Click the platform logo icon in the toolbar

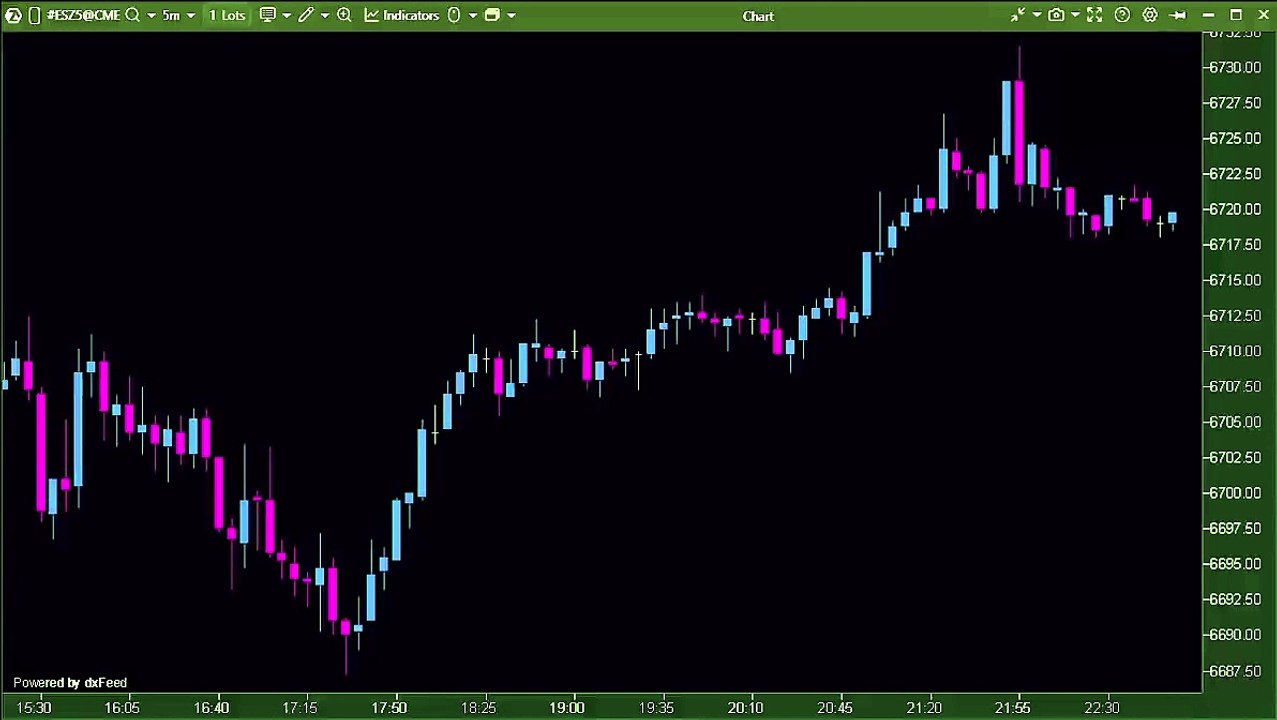[13, 15]
